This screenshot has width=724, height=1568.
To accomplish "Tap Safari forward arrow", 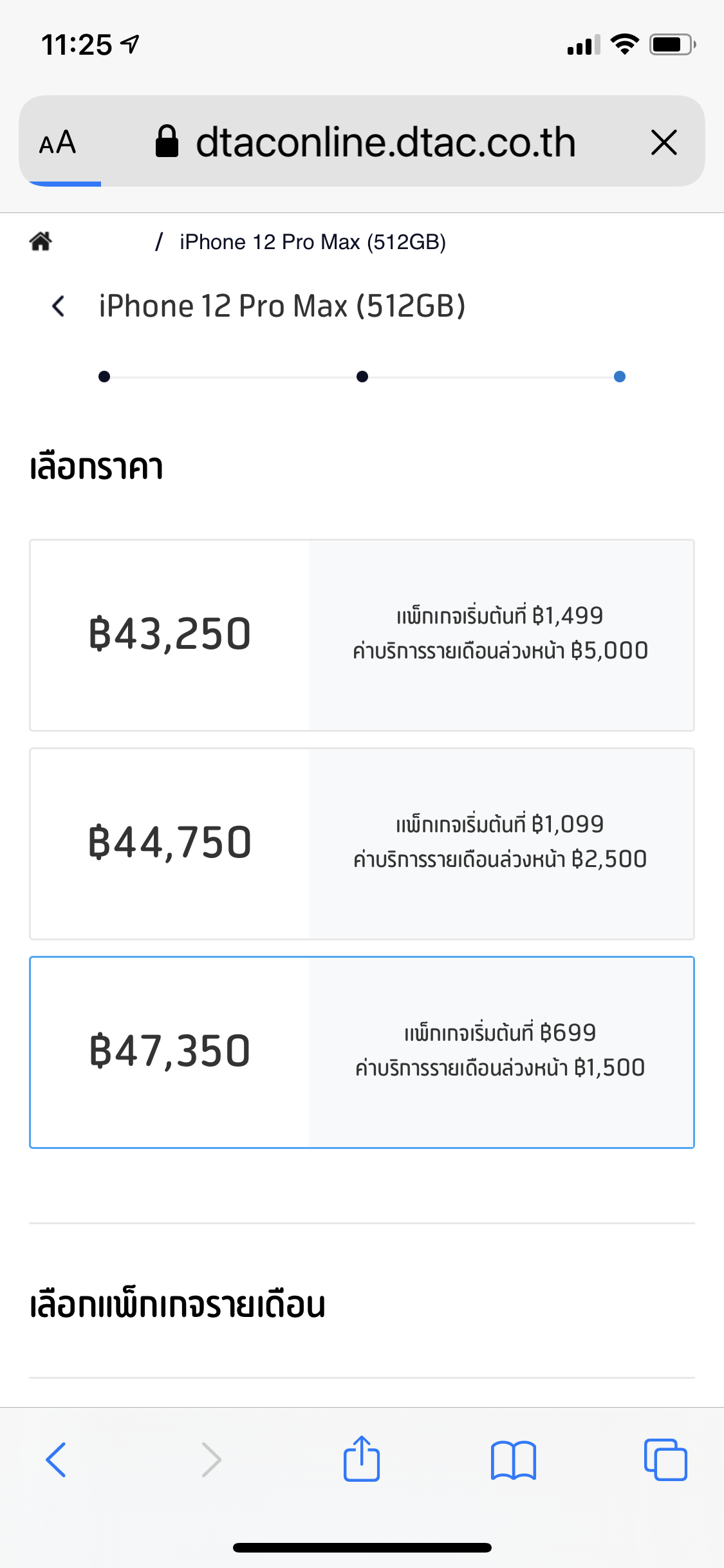I will pos(211,1459).
